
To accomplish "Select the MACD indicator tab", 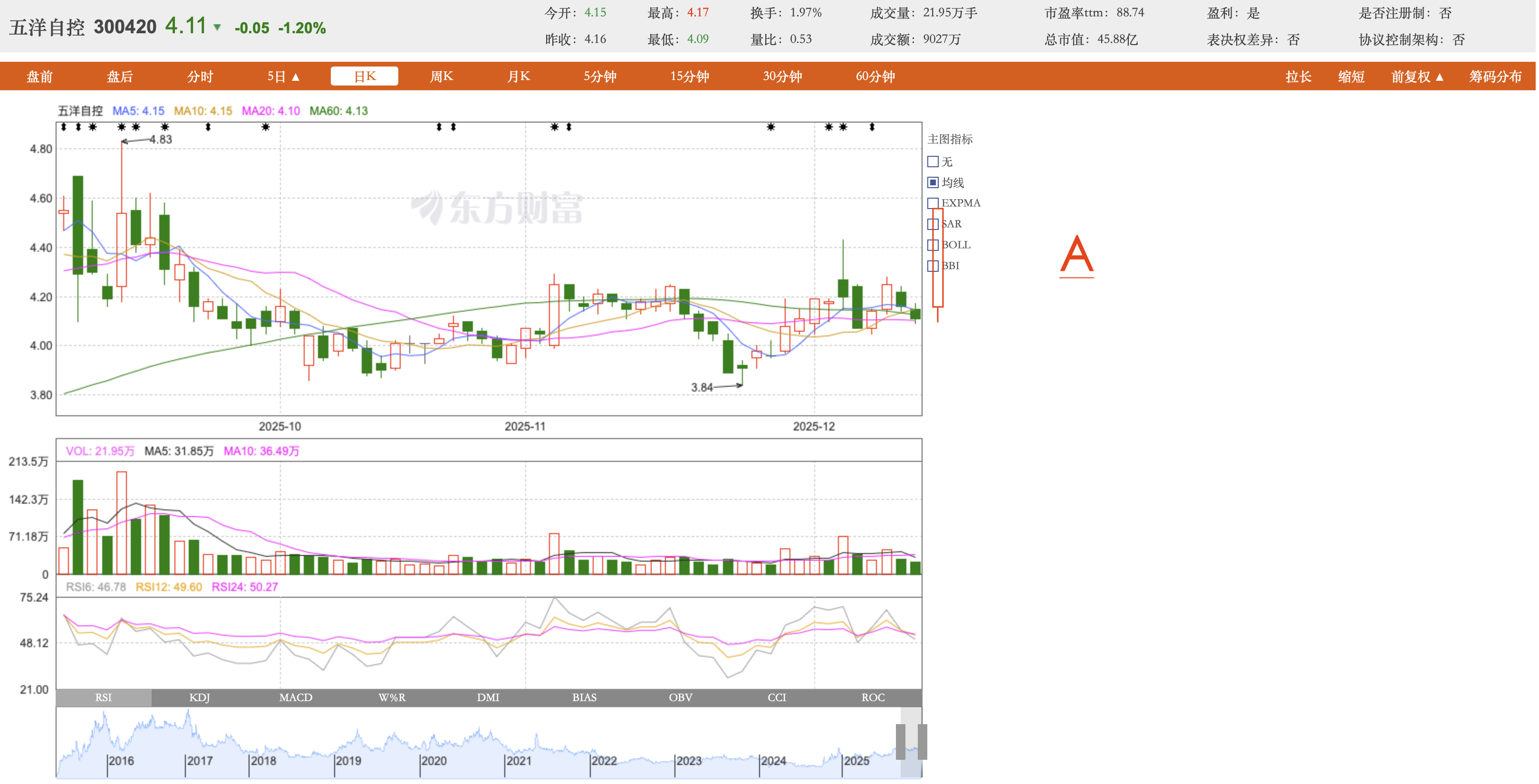I will (296, 697).
